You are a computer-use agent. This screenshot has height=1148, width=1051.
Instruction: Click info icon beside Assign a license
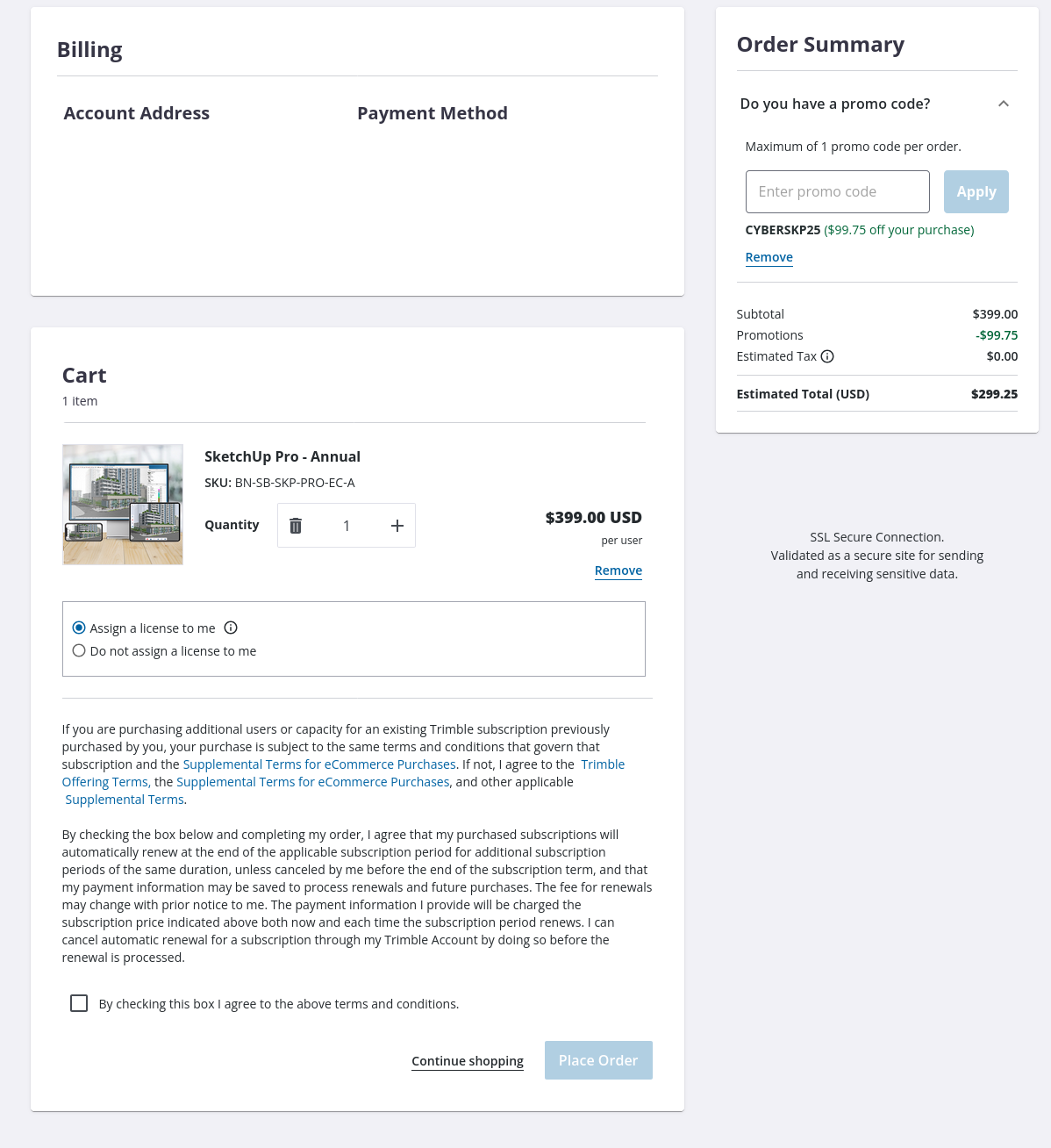click(231, 628)
